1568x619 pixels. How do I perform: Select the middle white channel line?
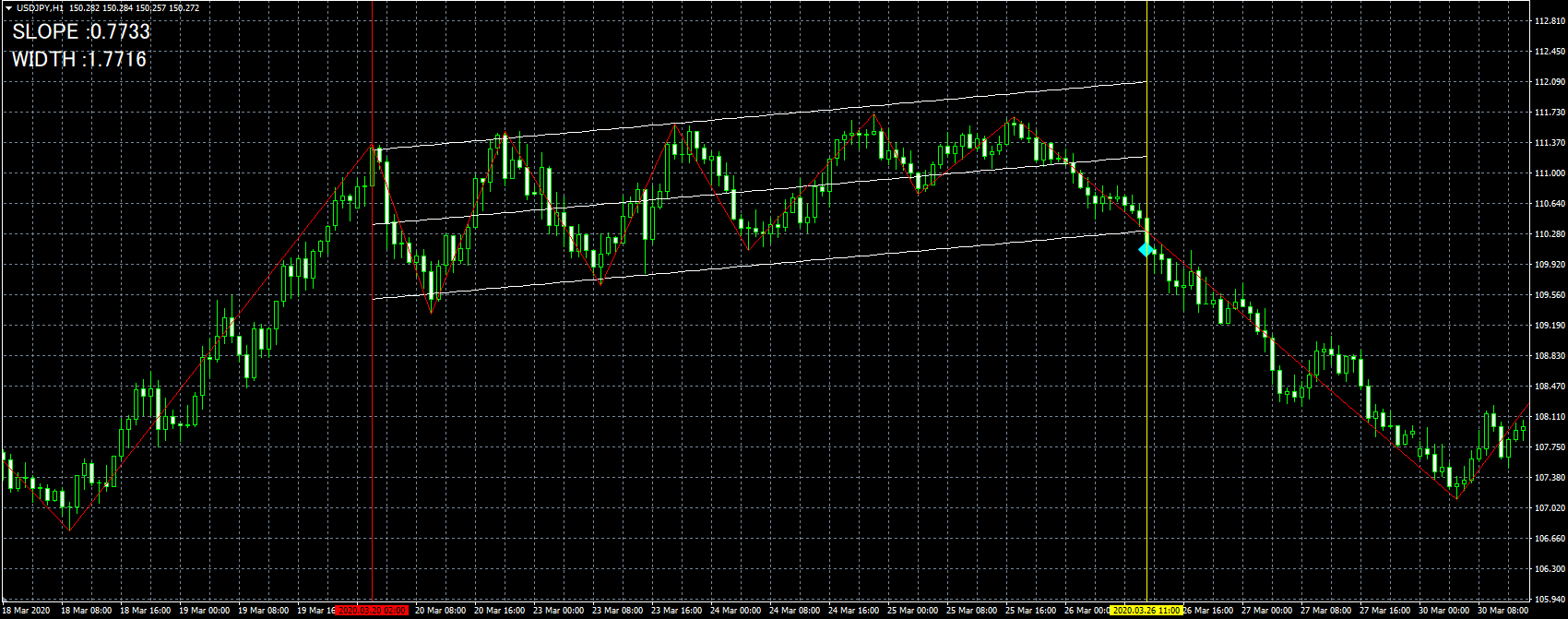759,190
